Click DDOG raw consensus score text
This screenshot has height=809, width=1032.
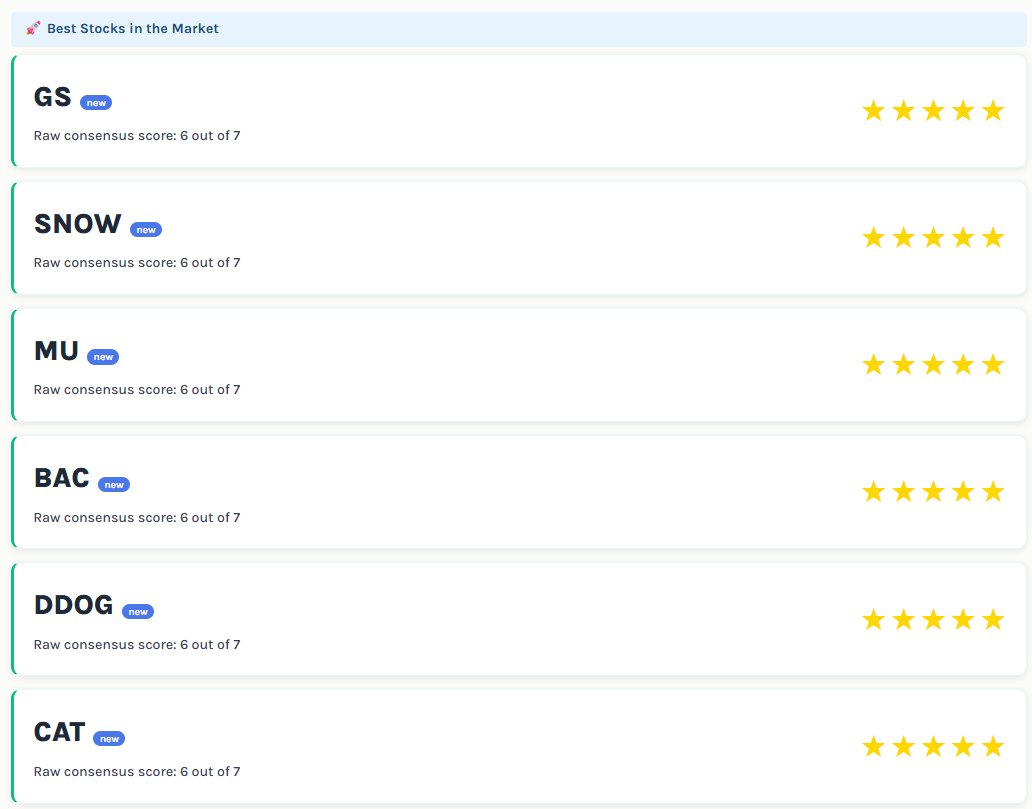tap(137, 644)
